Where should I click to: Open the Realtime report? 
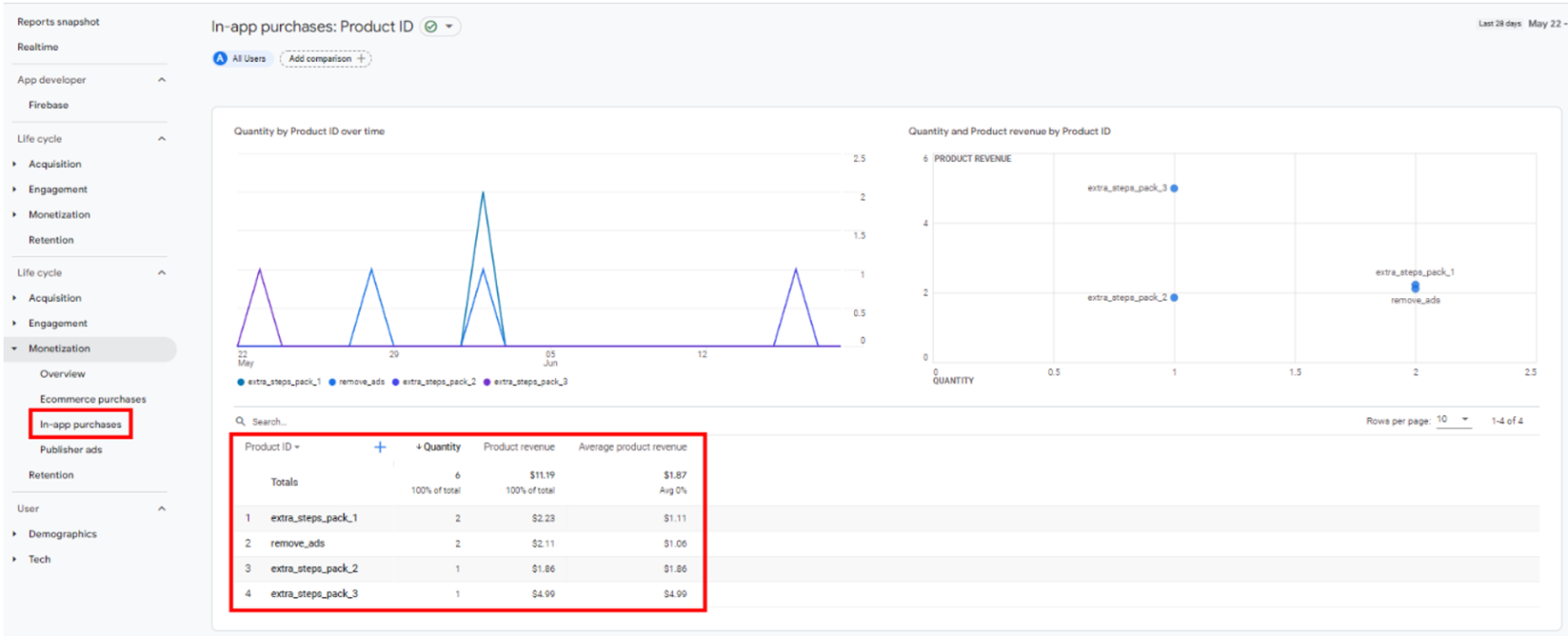tap(37, 47)
